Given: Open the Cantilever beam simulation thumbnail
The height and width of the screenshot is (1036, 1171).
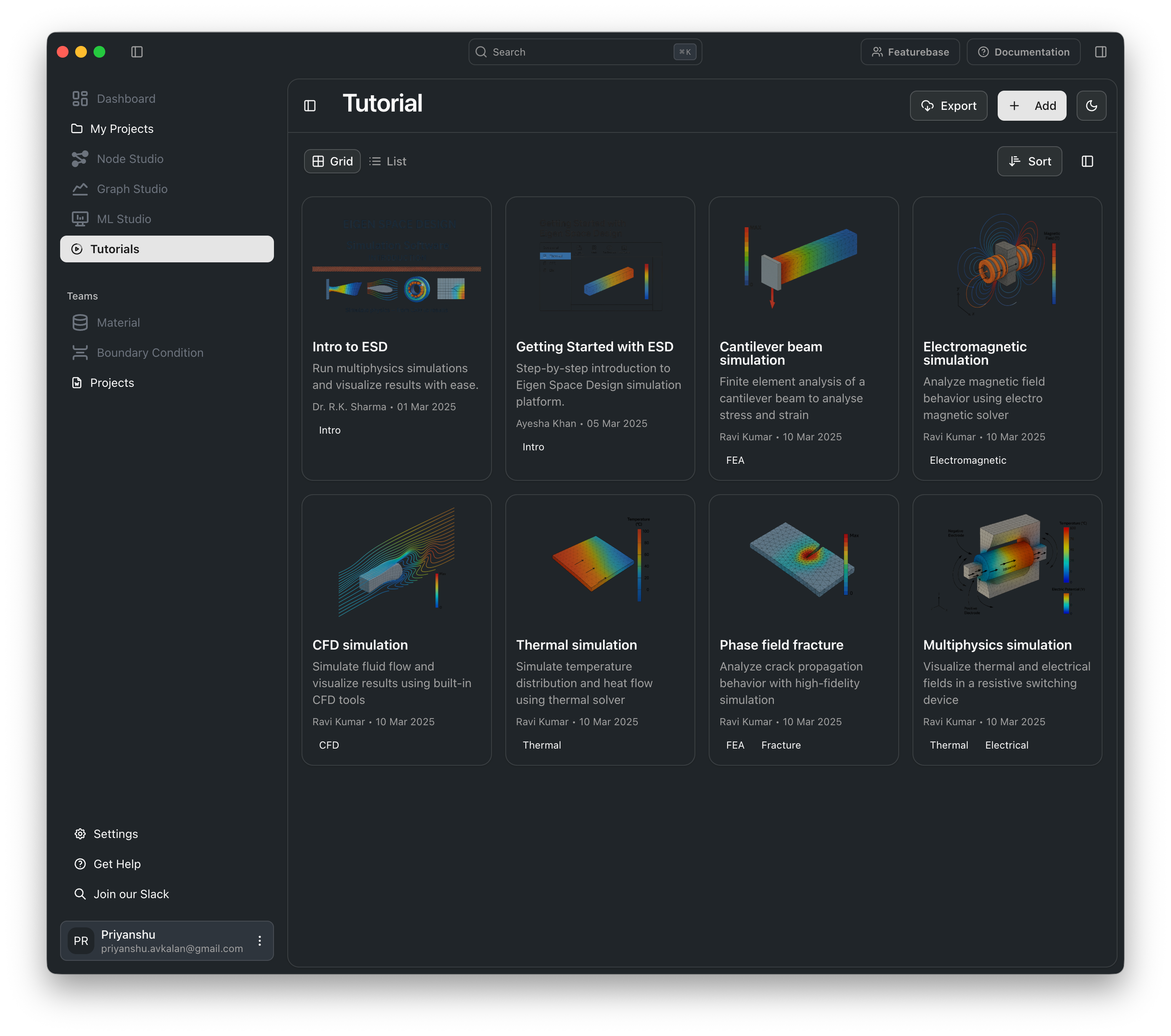Looking at the screenshot, I should (803, 267).
